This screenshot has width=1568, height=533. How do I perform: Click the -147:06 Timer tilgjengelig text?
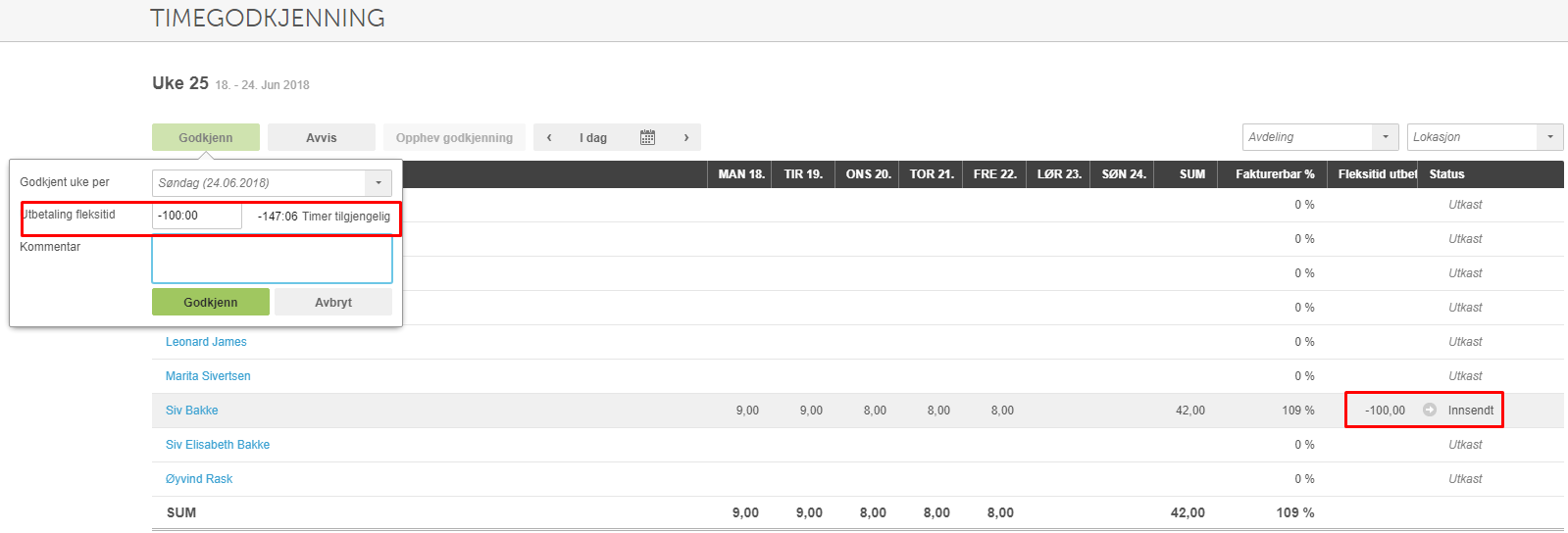coord(324,217)
